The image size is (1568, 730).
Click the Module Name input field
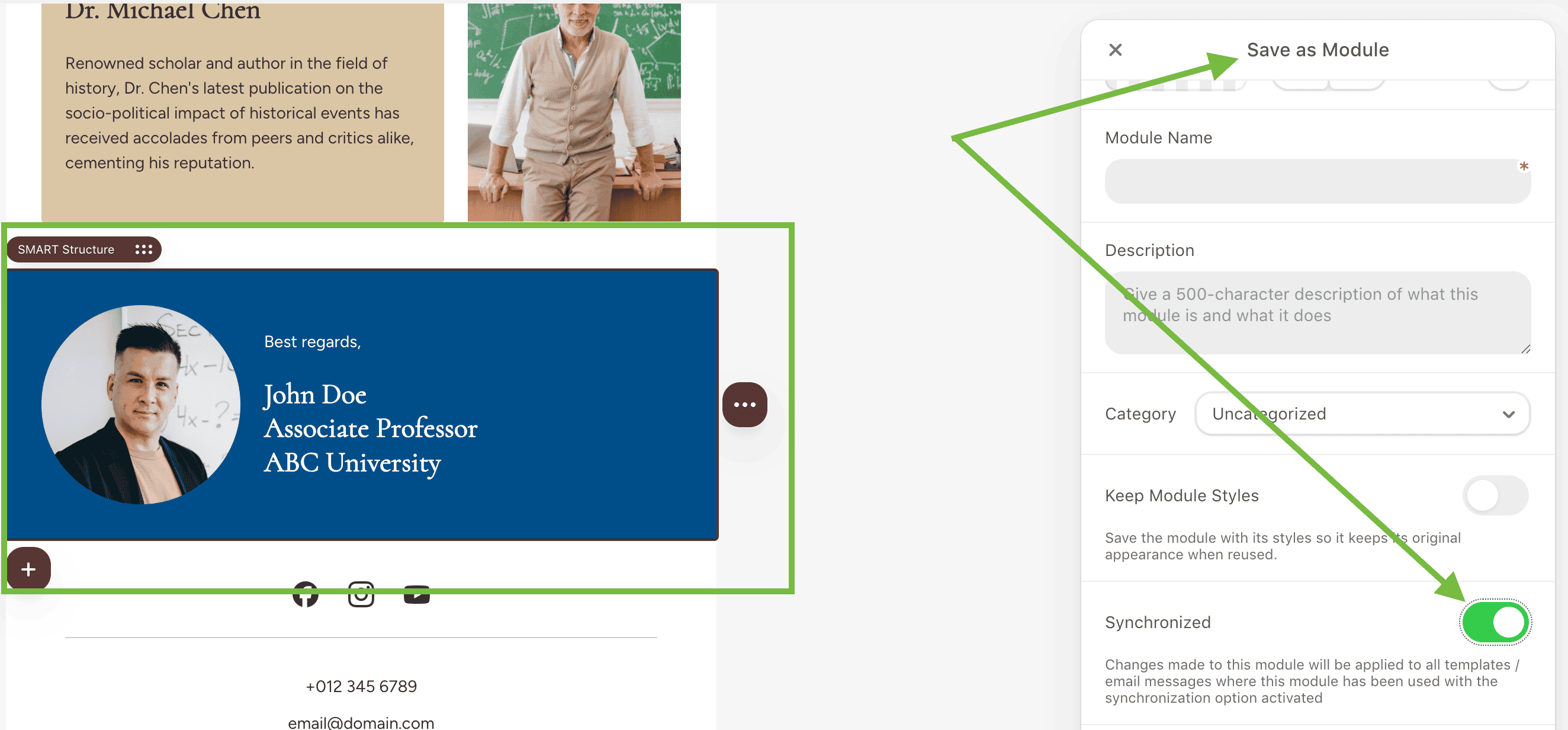pos(1317,181)
